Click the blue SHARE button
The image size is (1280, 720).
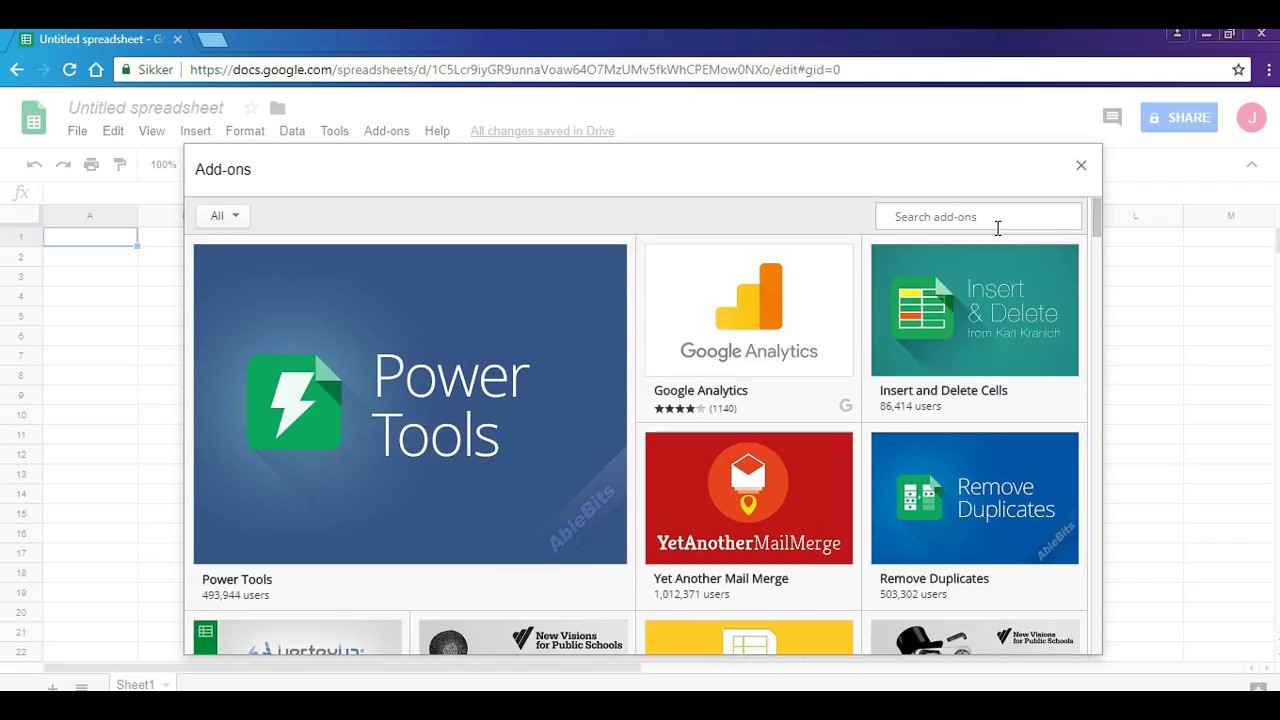coord(1179,117)
